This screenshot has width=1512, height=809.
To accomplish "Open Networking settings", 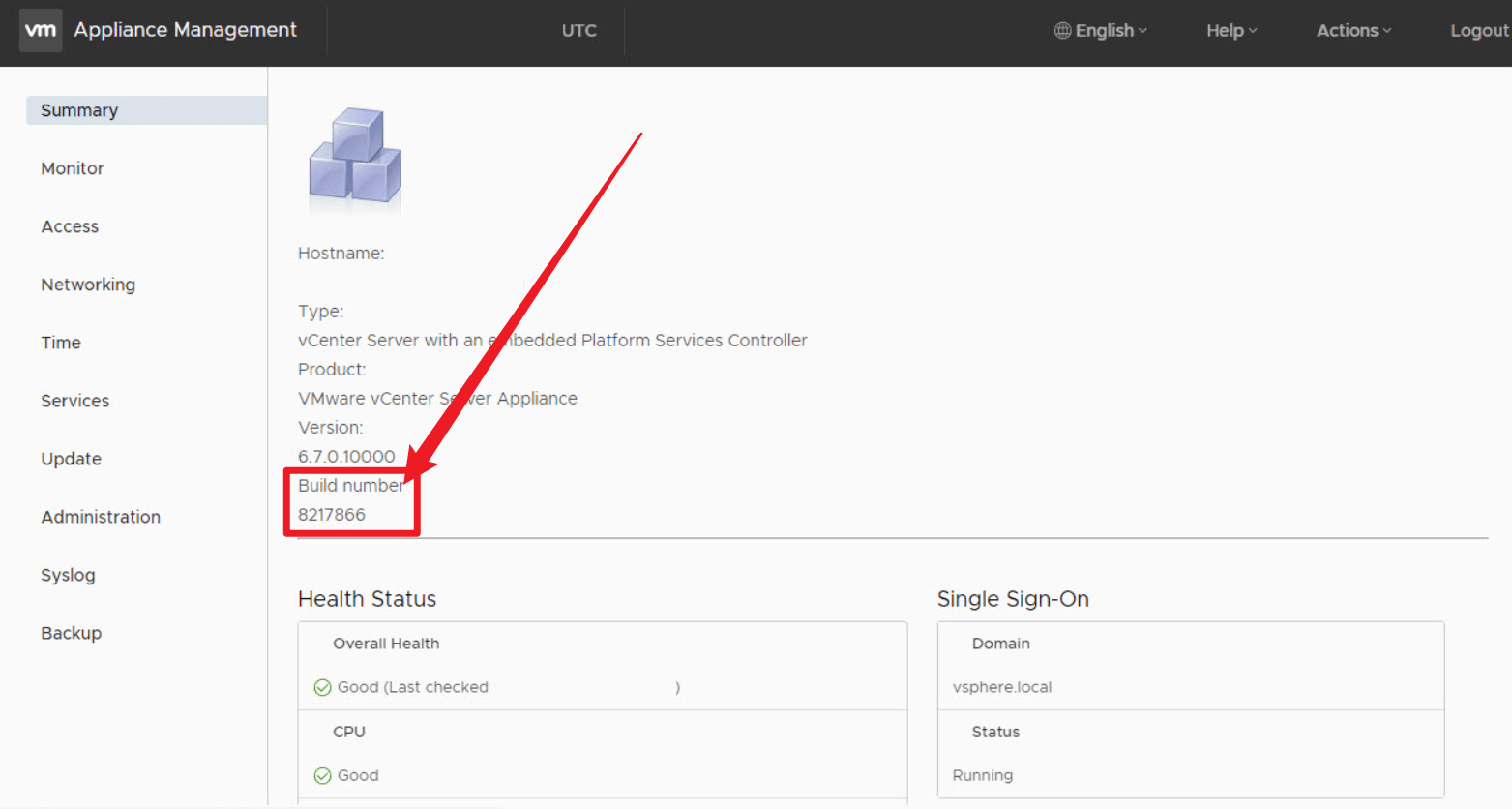I will pos(88,285).
